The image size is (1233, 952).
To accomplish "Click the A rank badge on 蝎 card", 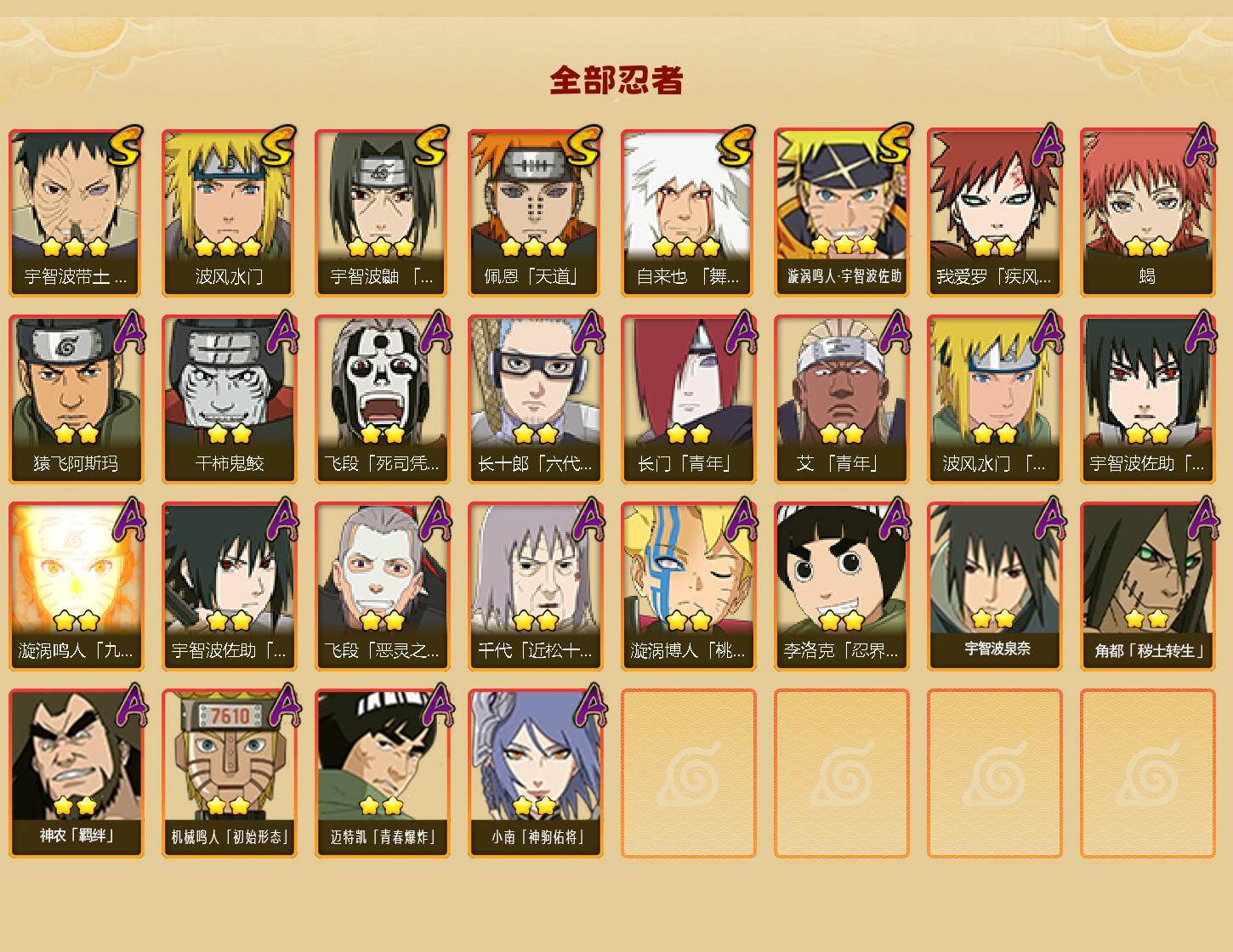I will [x=1201, y=144].
